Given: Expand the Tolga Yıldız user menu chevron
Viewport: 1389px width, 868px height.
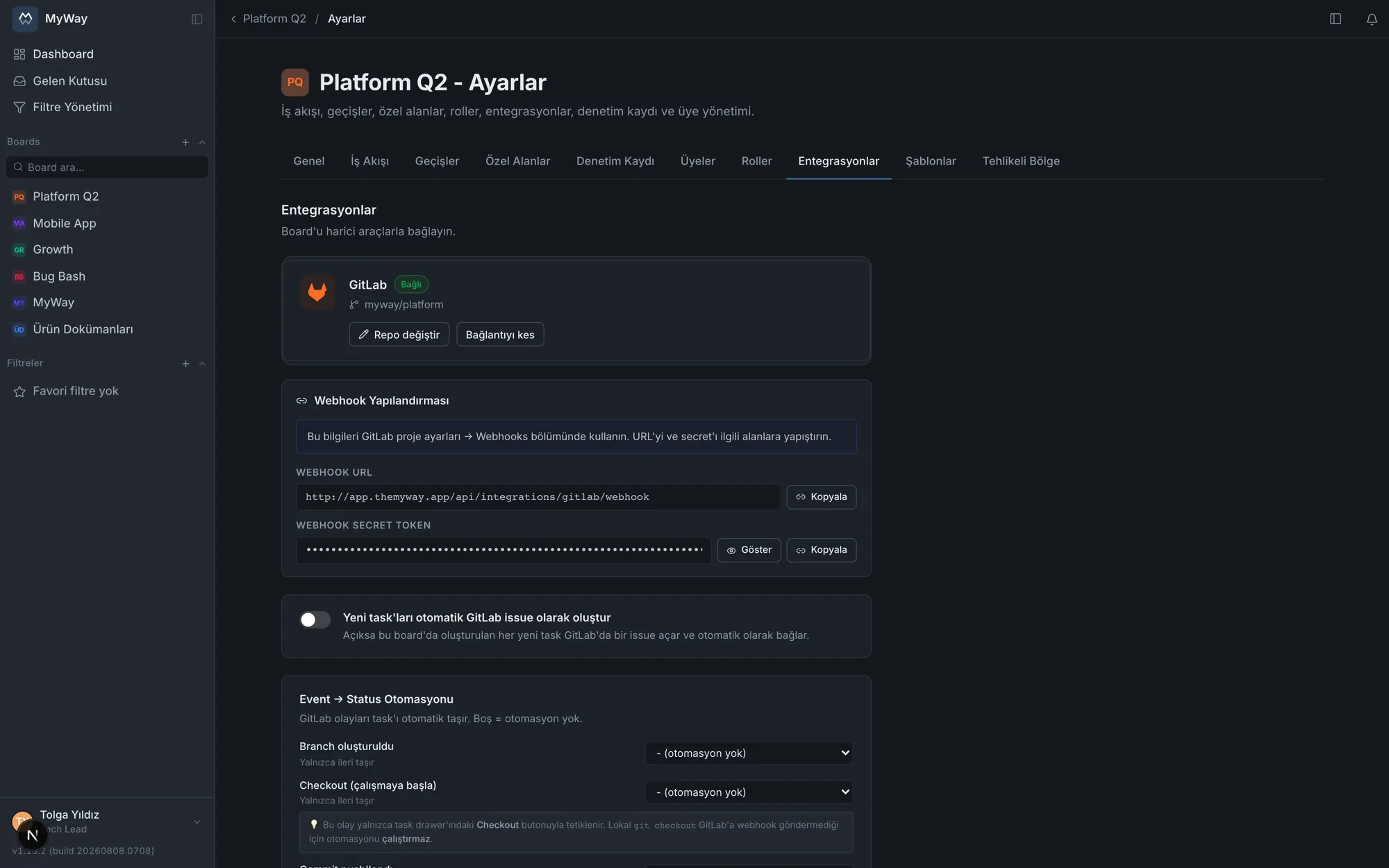Looking at the screenshot, I should point(197,822).
